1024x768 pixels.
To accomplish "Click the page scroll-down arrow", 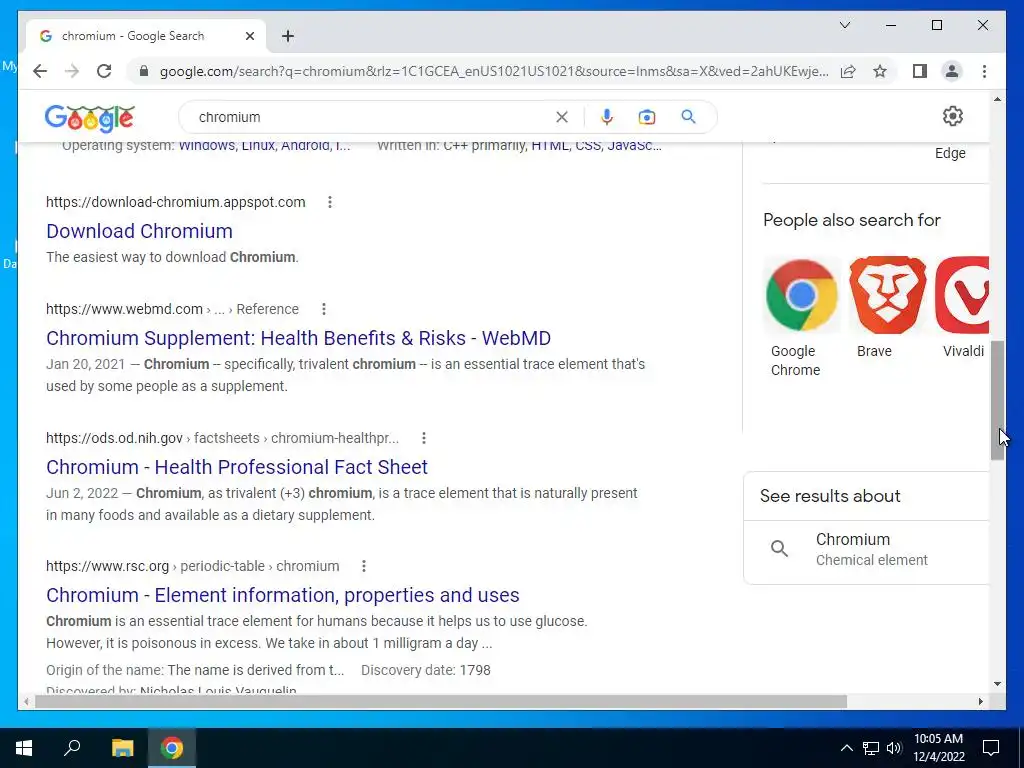I will (x=997, y=684).
